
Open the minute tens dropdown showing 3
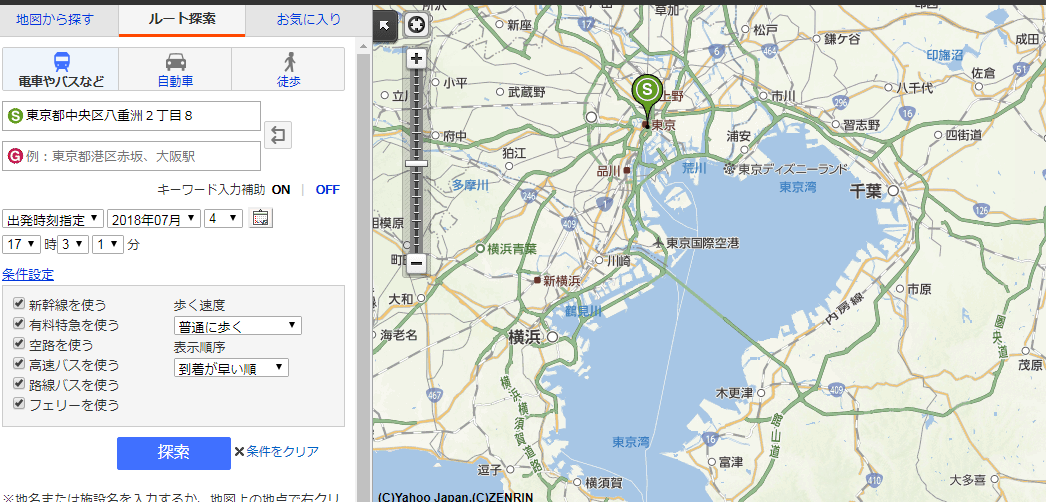(x=73, y=245)
